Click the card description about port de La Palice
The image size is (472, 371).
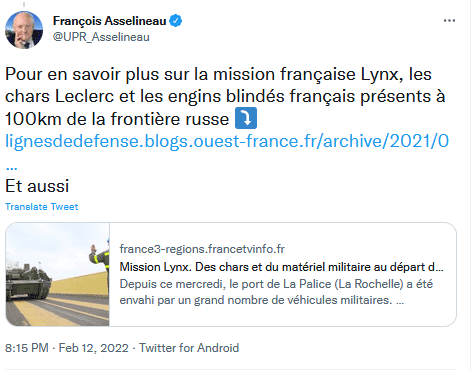pyautogui.click(x=276, y=292)
